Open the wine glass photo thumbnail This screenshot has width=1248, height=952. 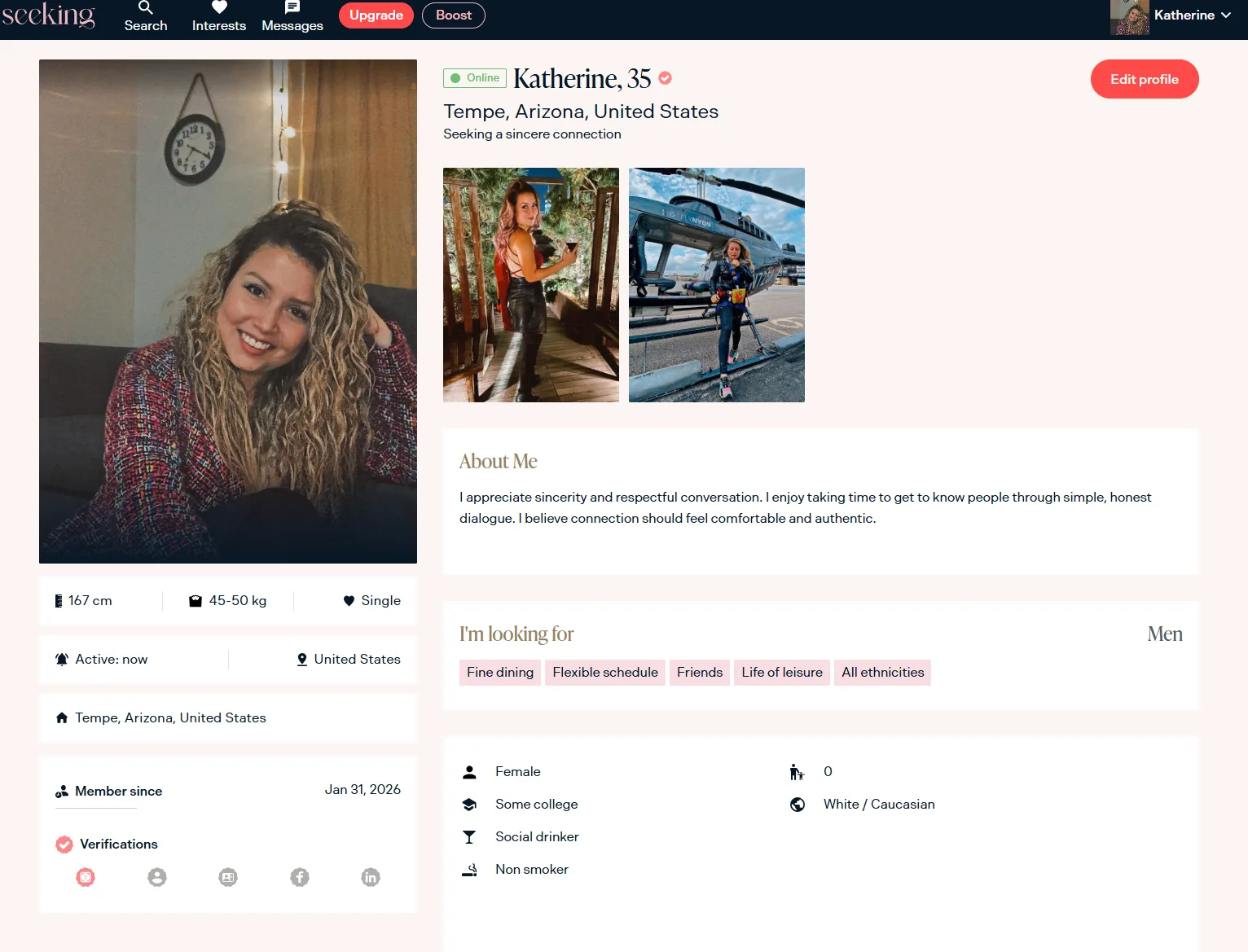[x=530, y=285]
